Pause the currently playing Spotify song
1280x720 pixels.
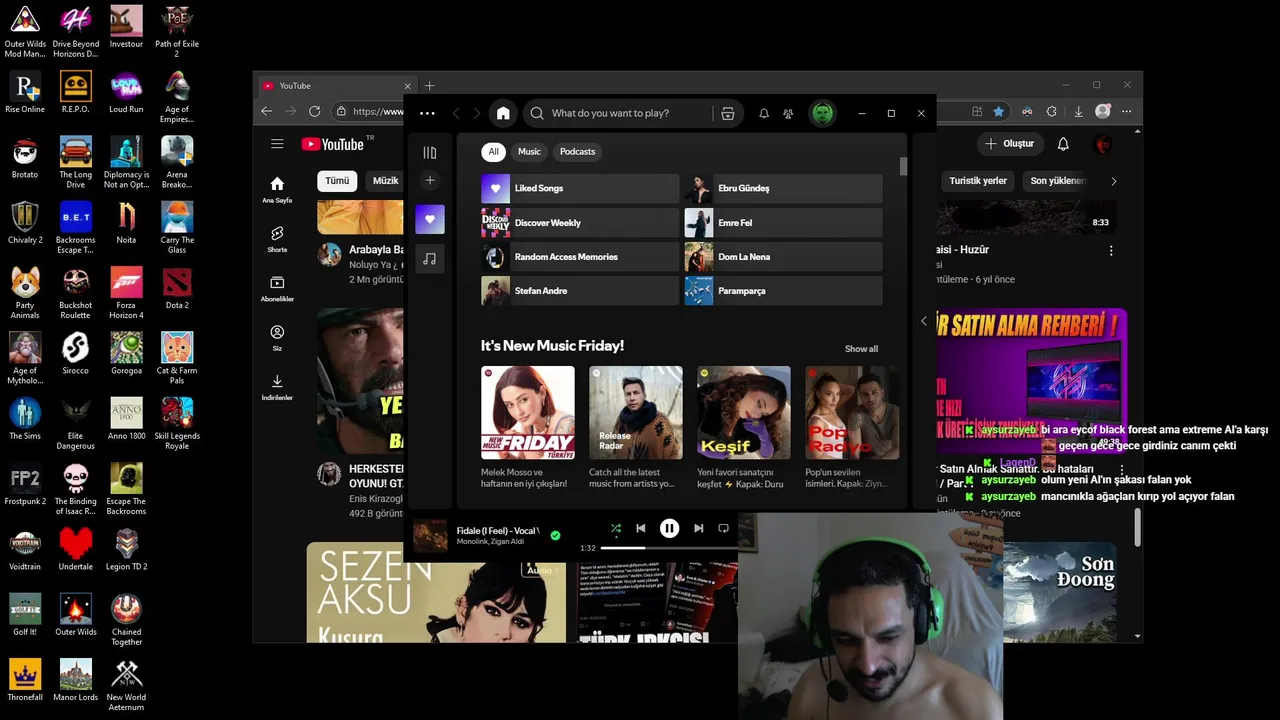669,528
